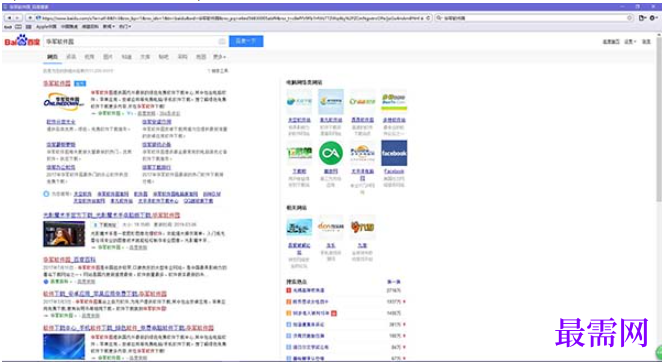
Task: Open image search camera icon in Baidu box
Action: pos(222,41)
